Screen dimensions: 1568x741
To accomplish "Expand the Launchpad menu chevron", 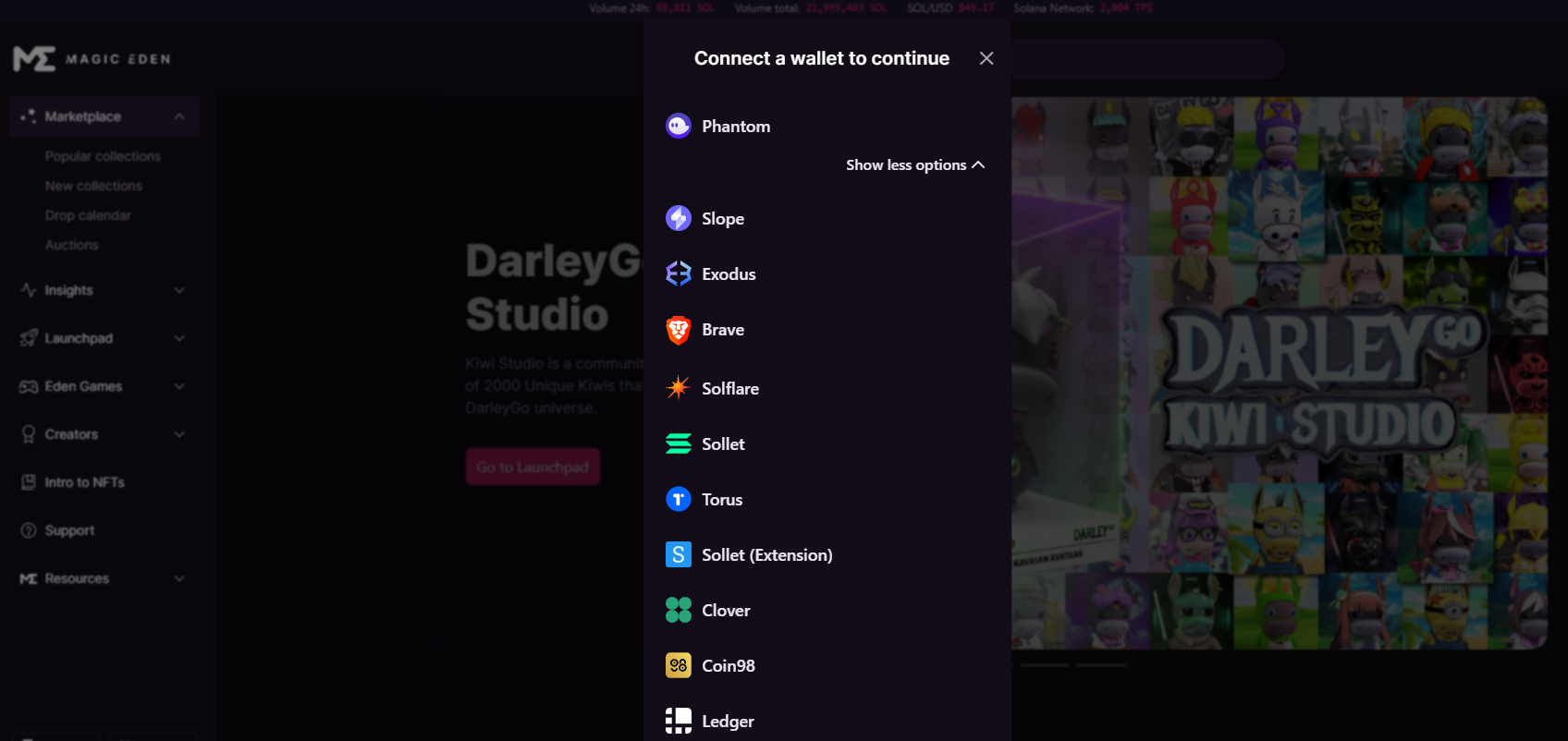I will point(179,338).
